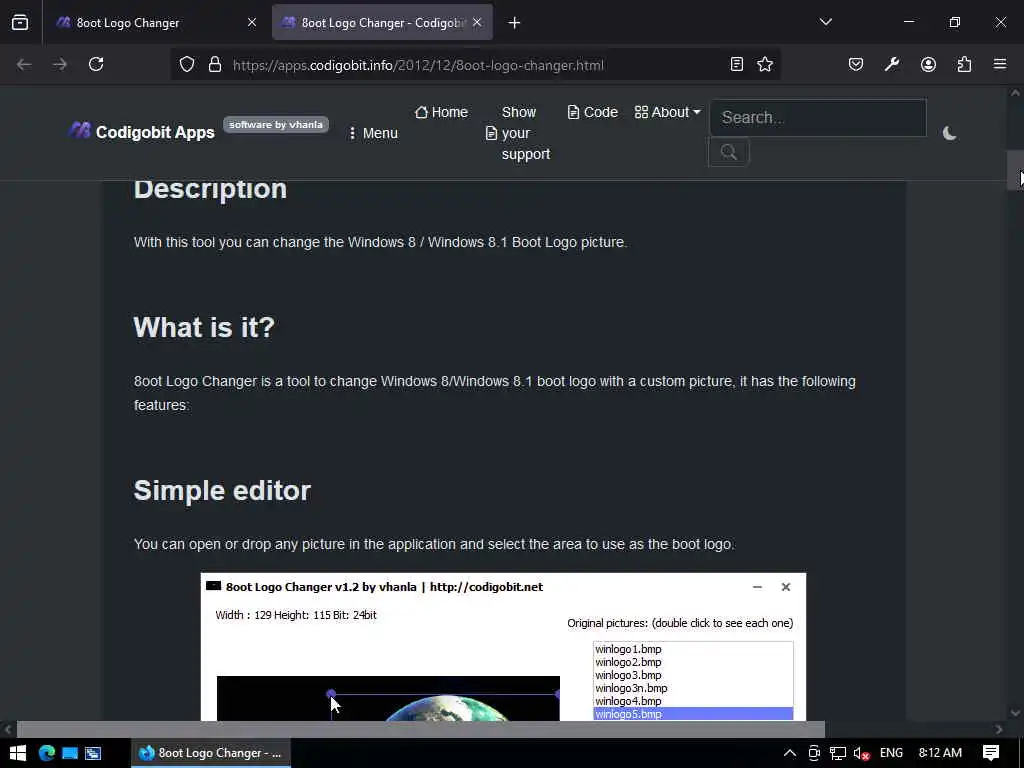Click winlogo2.bmp in the screenshot list
The height and width of the screenshot is (768, 1024).
[x=628, y=662]
